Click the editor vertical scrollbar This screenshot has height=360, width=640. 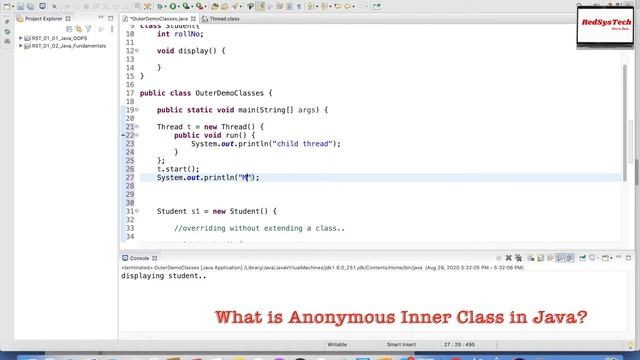pos(624,122)
